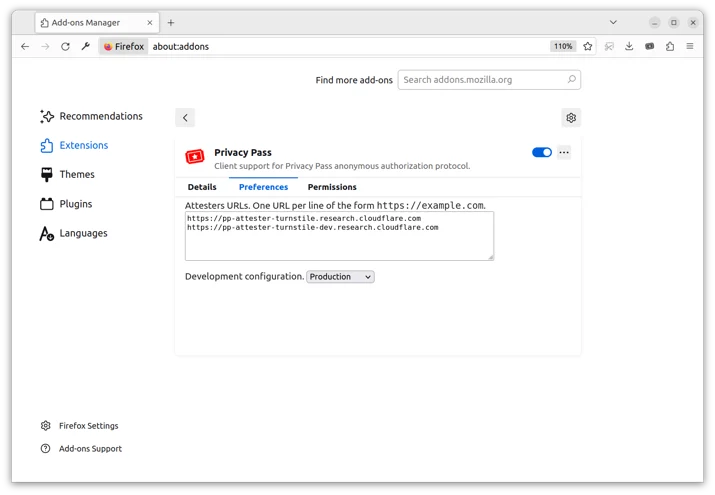Click the Privacy Pass toolbar extension icon
The height and width of the screenshot is (495, 715).
tap(649, 46)
